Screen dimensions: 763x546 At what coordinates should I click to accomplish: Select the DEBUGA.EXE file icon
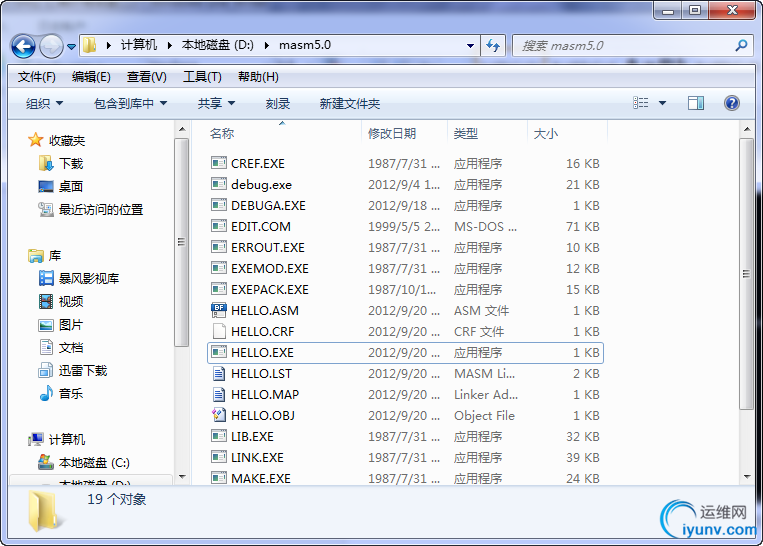pyautogui.click(x=219, y=205)
